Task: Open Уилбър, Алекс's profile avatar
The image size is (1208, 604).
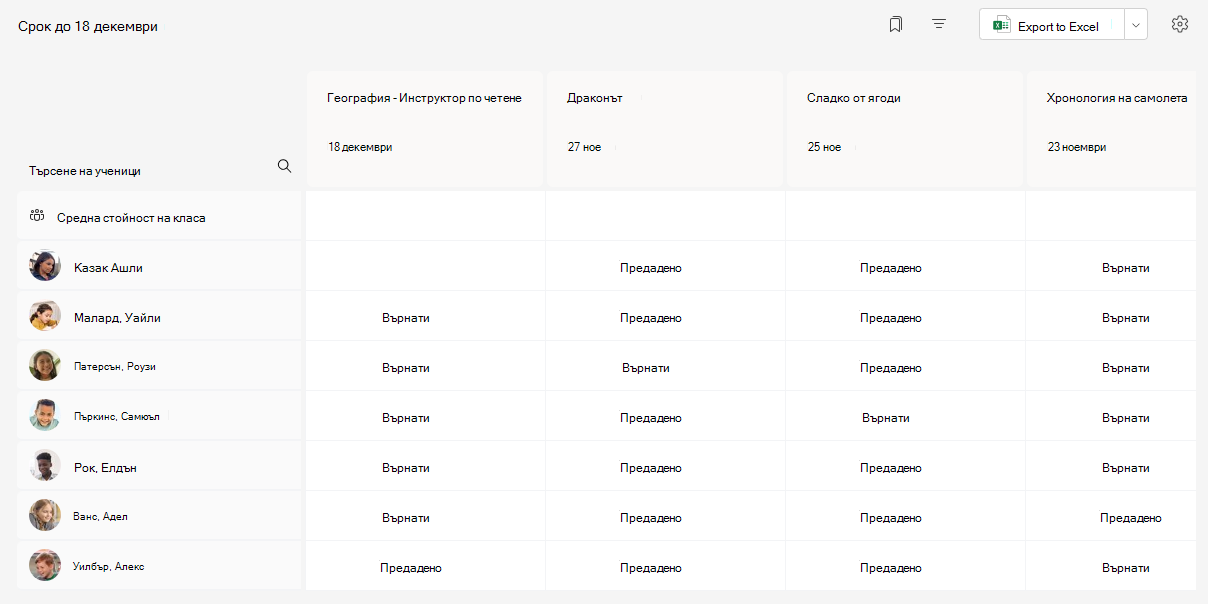Action: pos(45,566)
